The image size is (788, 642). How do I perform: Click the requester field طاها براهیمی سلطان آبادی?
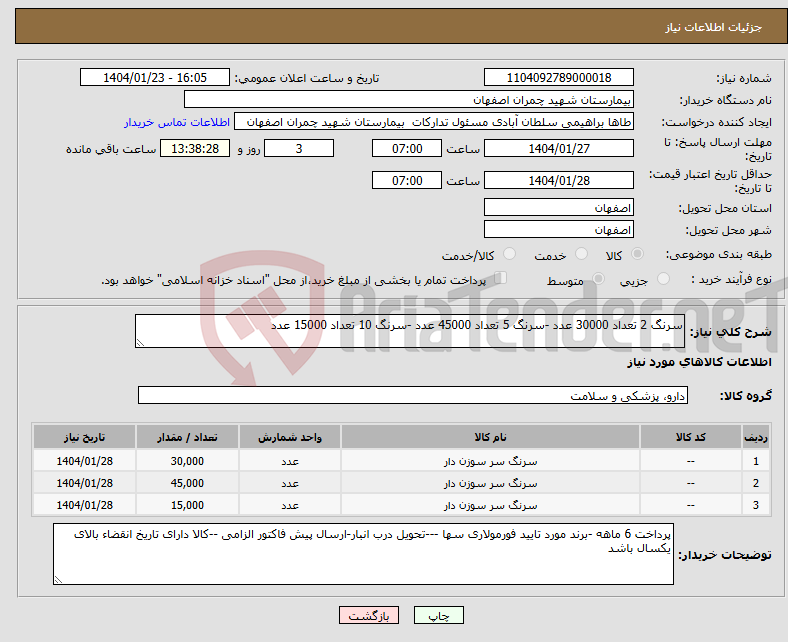[434, 122]
